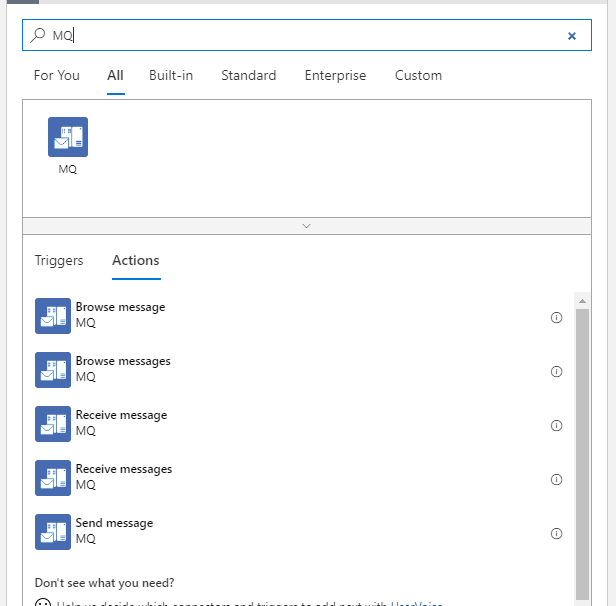Screen dimensions: 616x606
Task: Switch to the For You tab
Action: click(57, 75)
